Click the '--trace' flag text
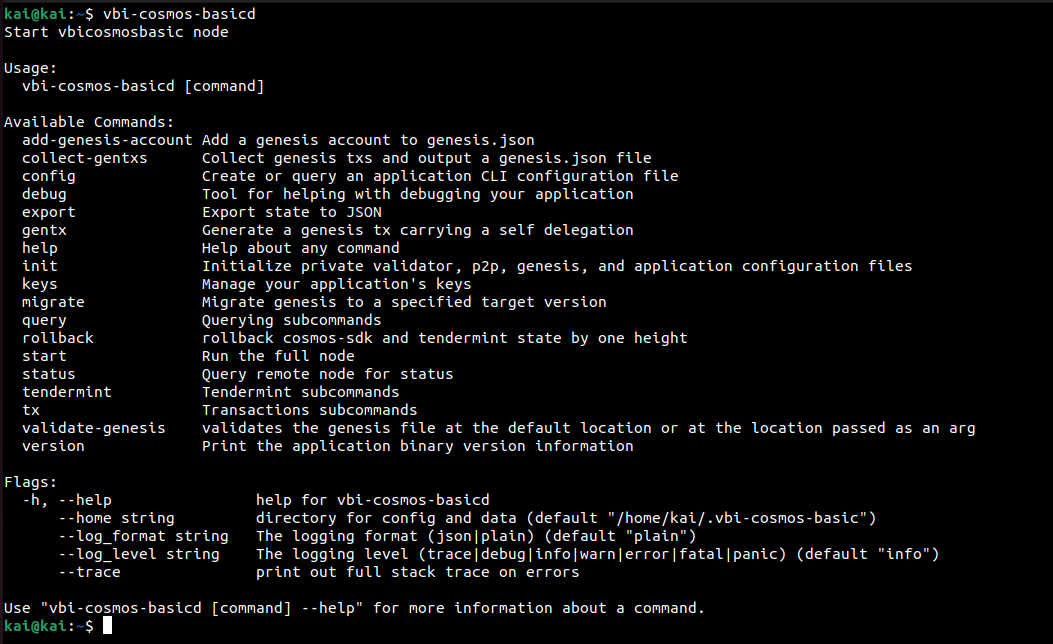1053x644 pixels. pos(89,572)
